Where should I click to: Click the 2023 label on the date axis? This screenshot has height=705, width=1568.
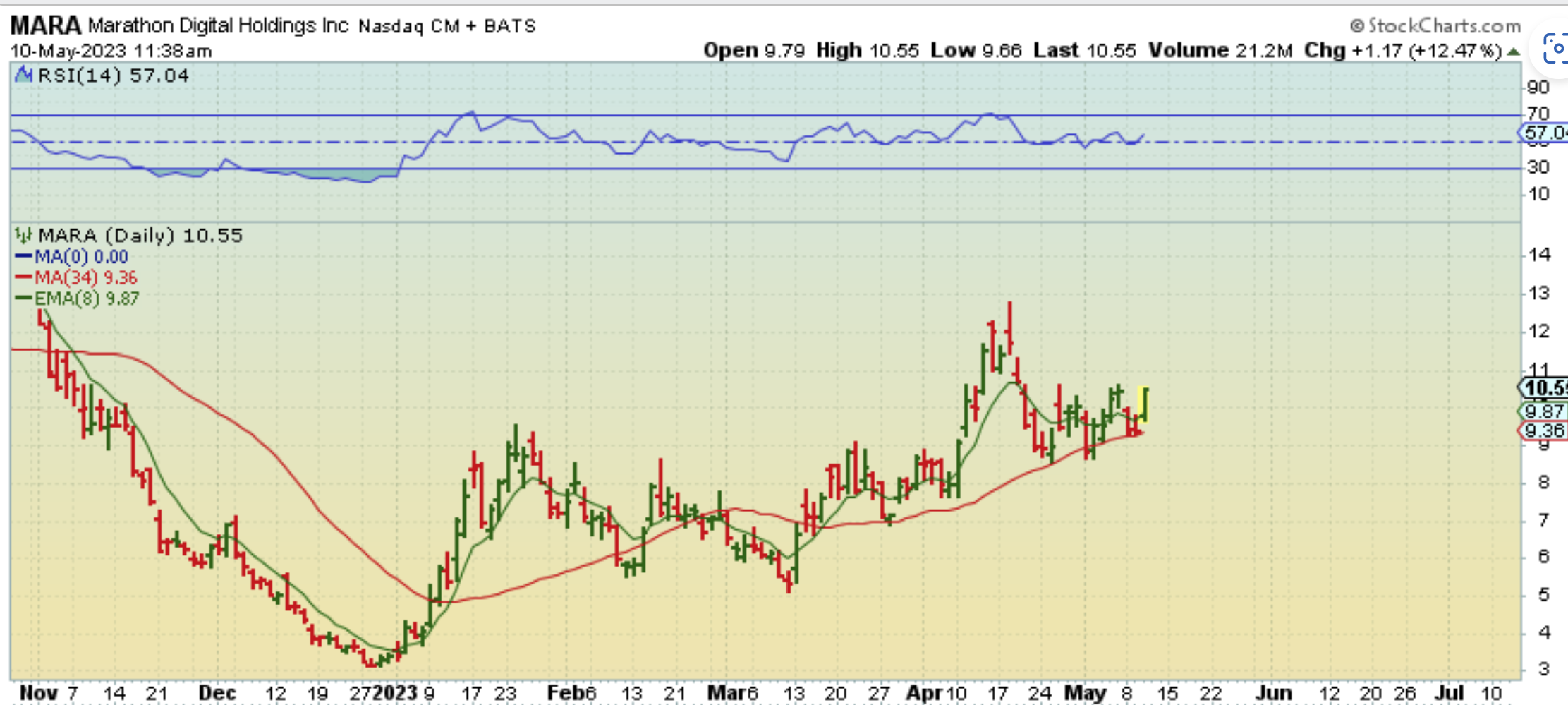pyautogui.click(x=396, y=693)
